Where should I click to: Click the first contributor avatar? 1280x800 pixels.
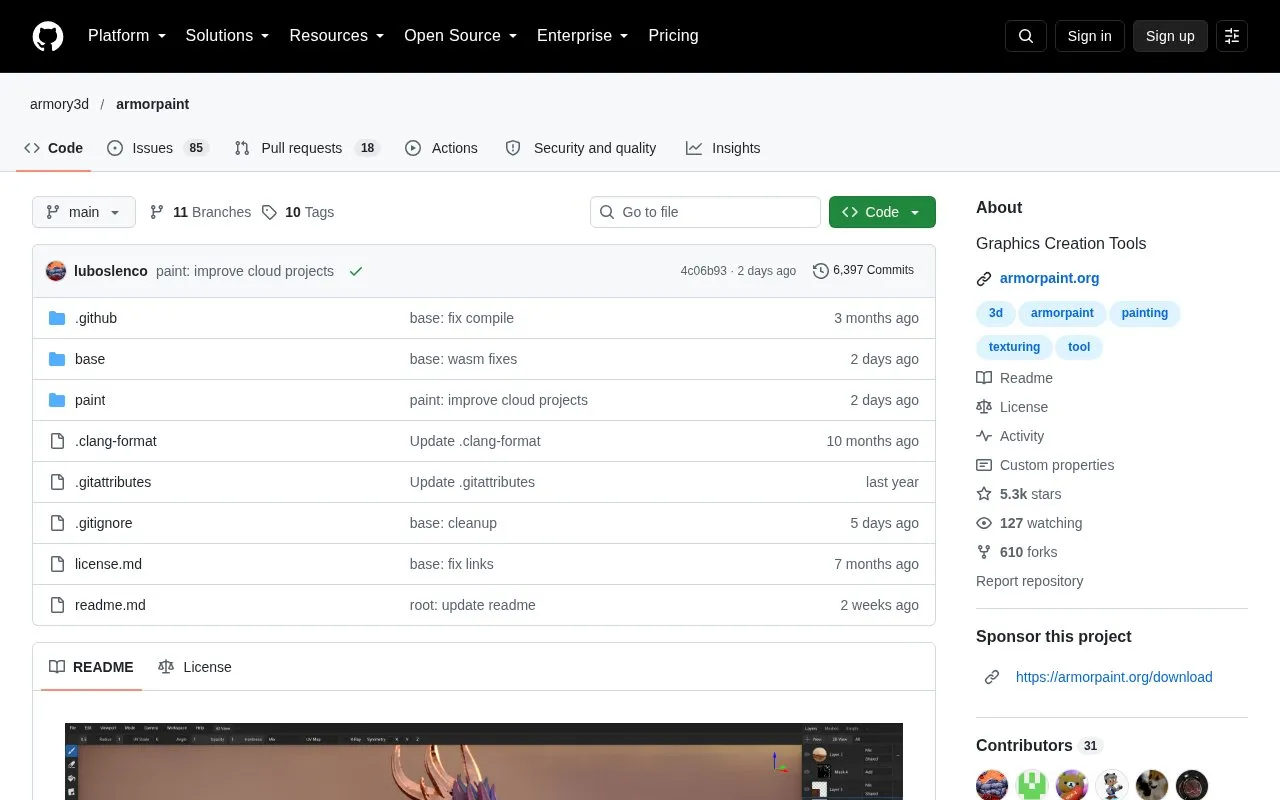992,785
